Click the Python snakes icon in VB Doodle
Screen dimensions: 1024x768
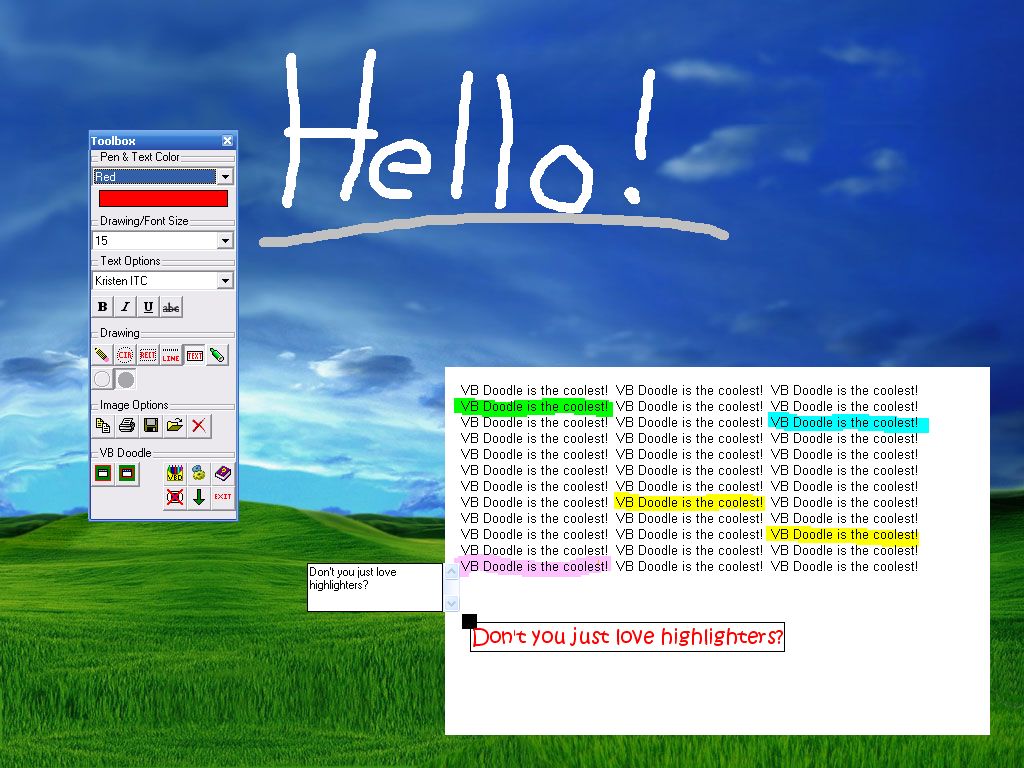199,473
